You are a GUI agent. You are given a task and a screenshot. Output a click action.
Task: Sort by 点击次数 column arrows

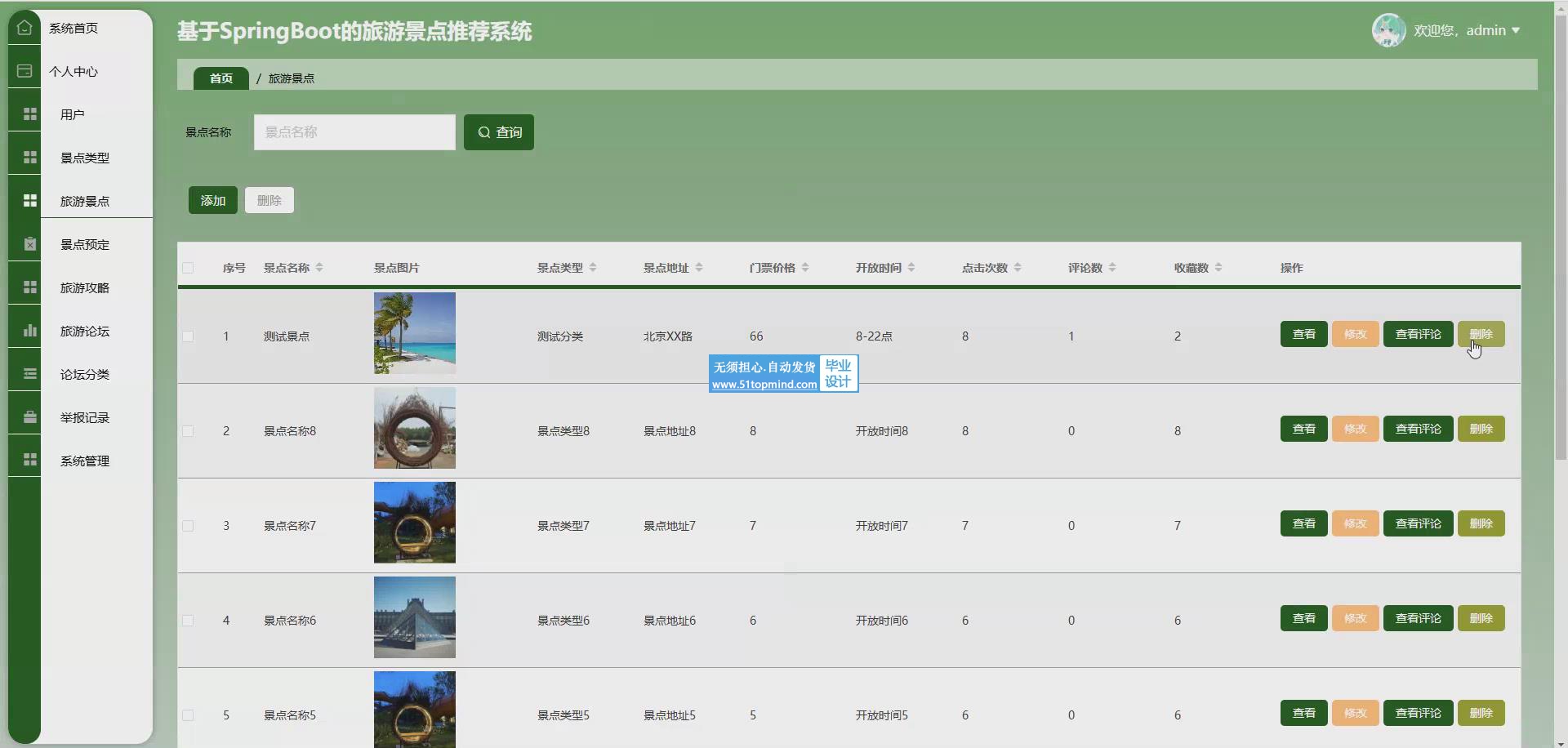pyautogui.click(x=1018, y=268)
